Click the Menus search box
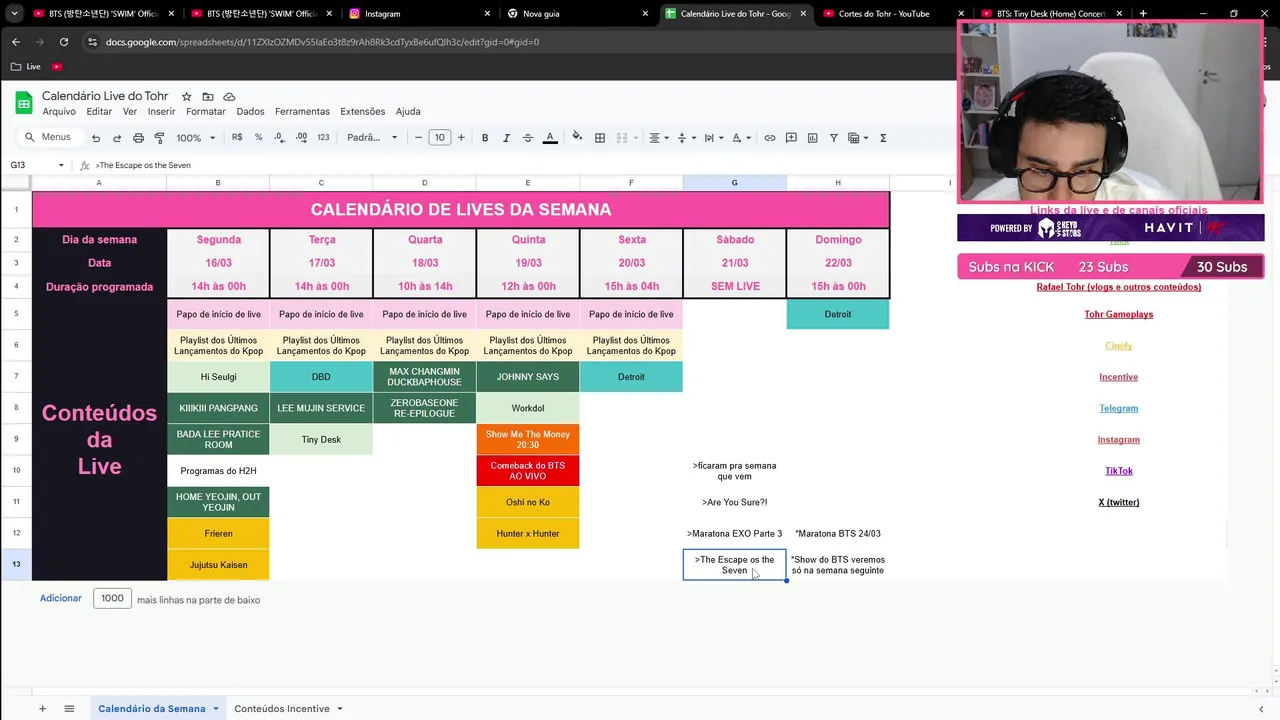 [50, 138]
